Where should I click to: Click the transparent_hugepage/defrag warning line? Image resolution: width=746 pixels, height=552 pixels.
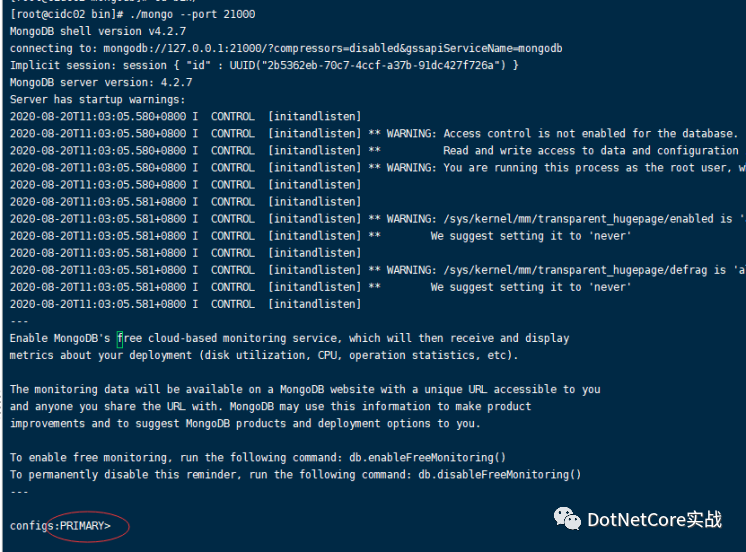pos(378,270)
